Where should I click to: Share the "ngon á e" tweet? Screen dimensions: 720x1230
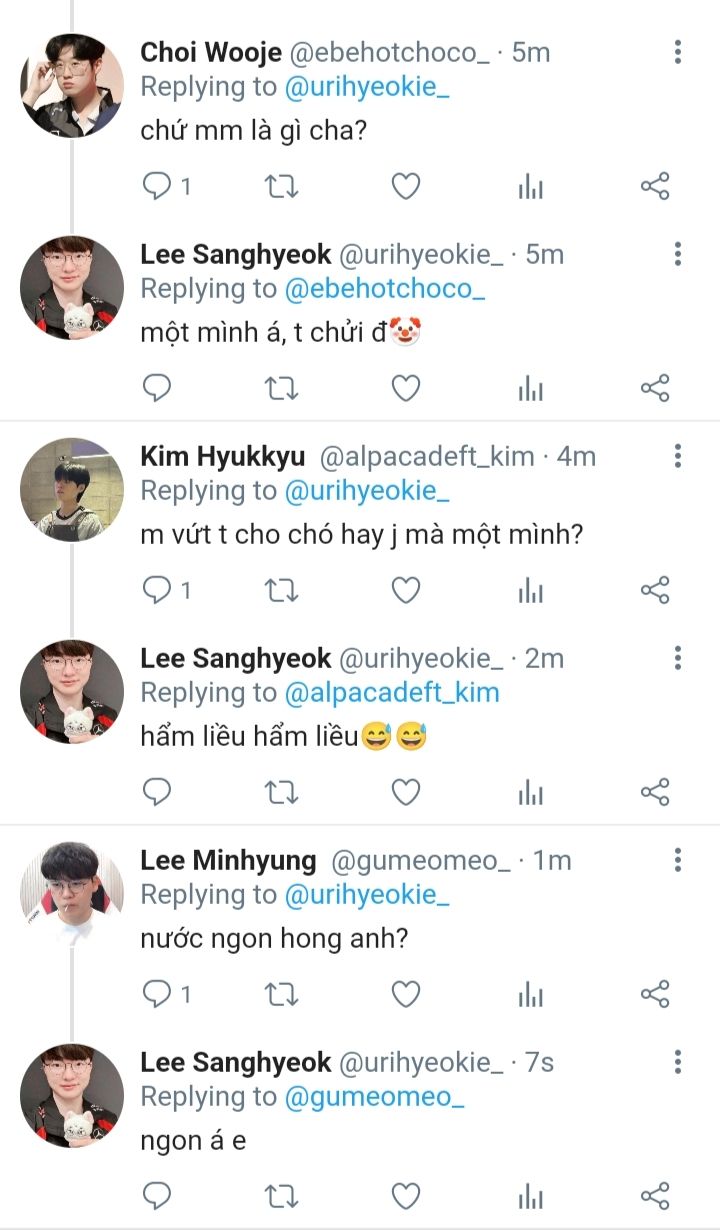click(x=654, y=1196)
